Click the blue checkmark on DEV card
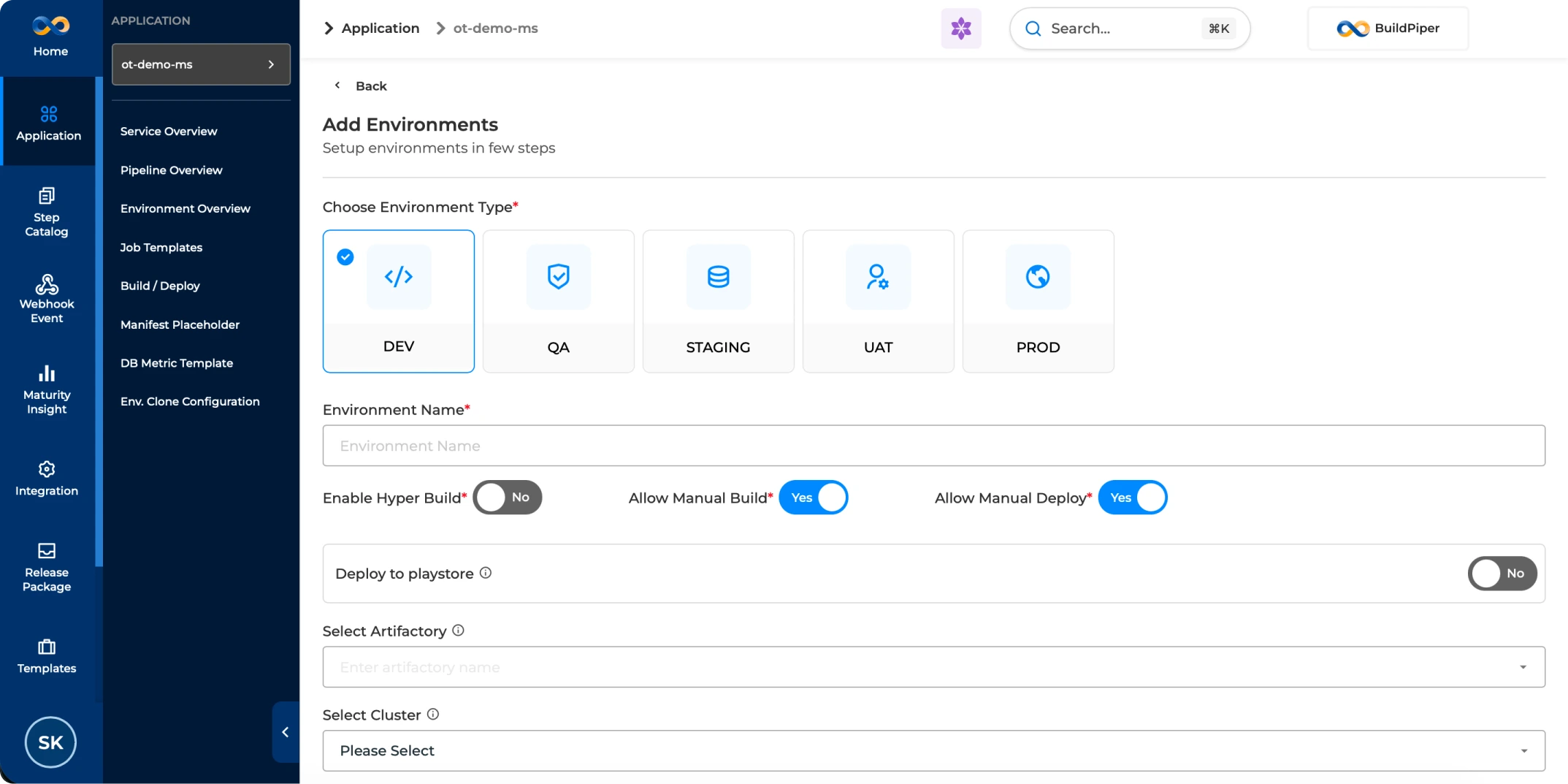The height and width of the screenshot is (784, 1568). pos(345,257)
